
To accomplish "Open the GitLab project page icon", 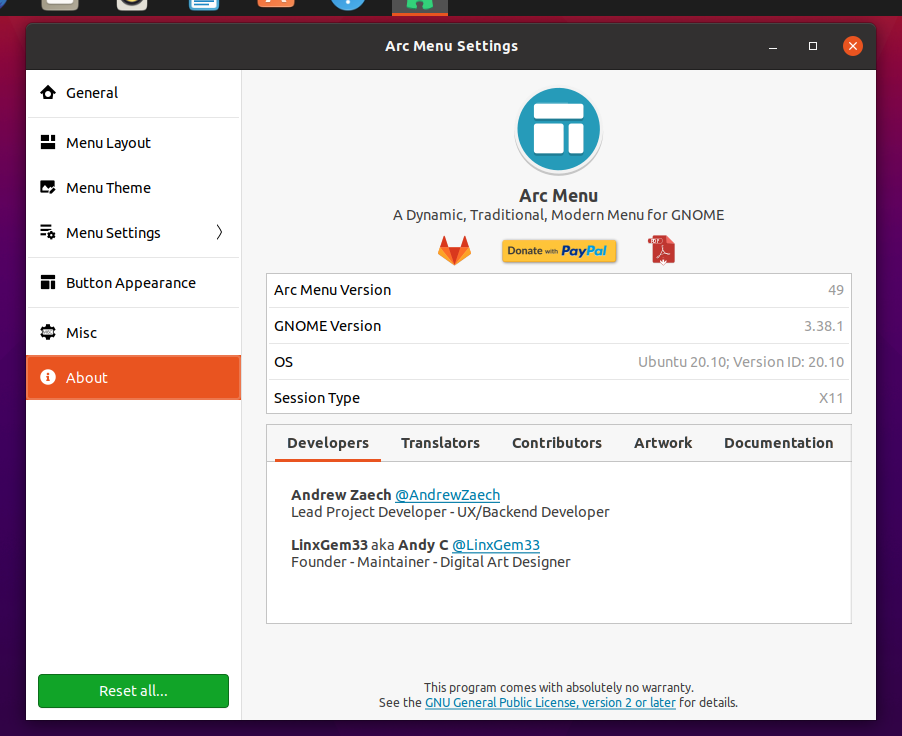I will [454, 250].
